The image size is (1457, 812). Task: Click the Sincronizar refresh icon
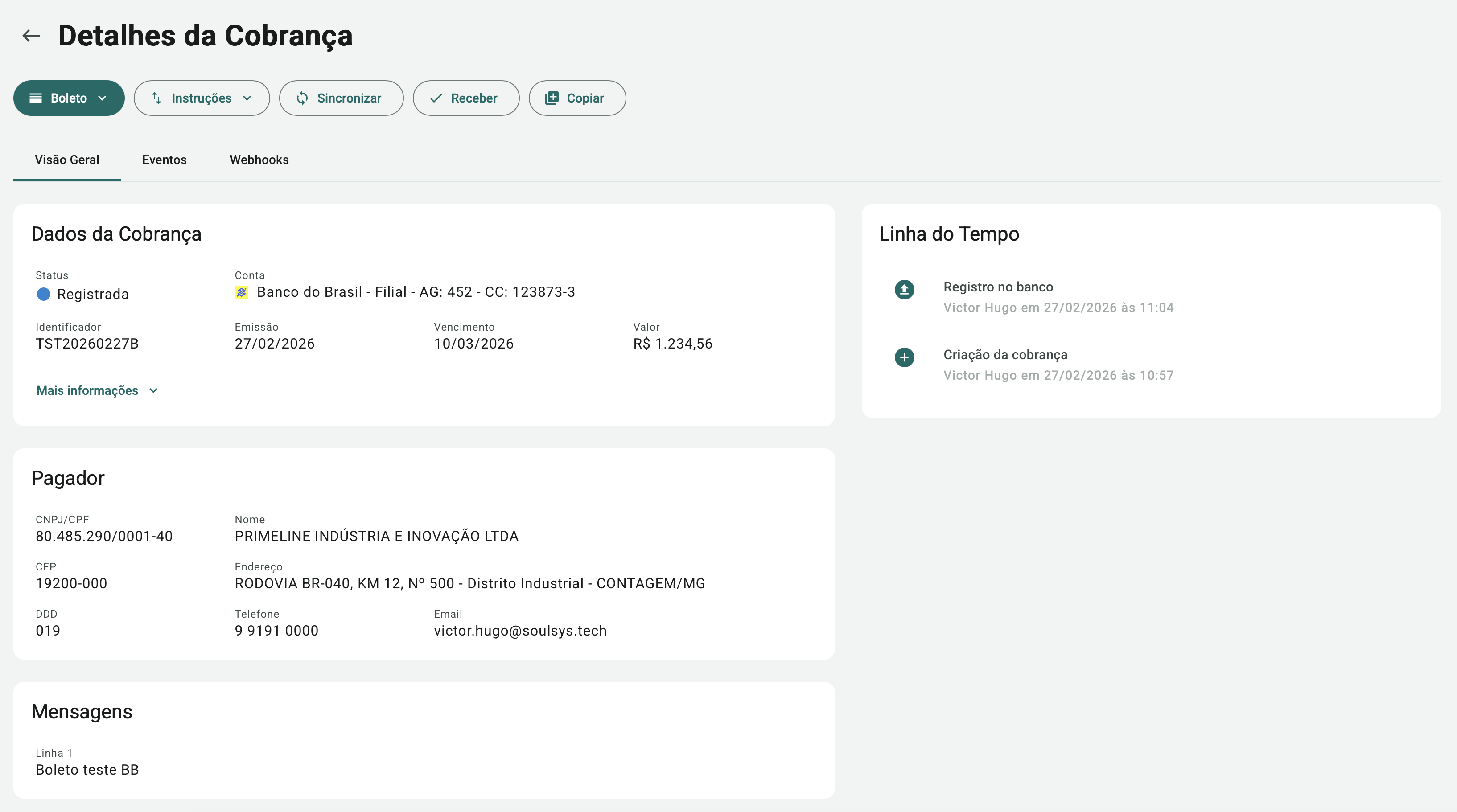[302, 98]
